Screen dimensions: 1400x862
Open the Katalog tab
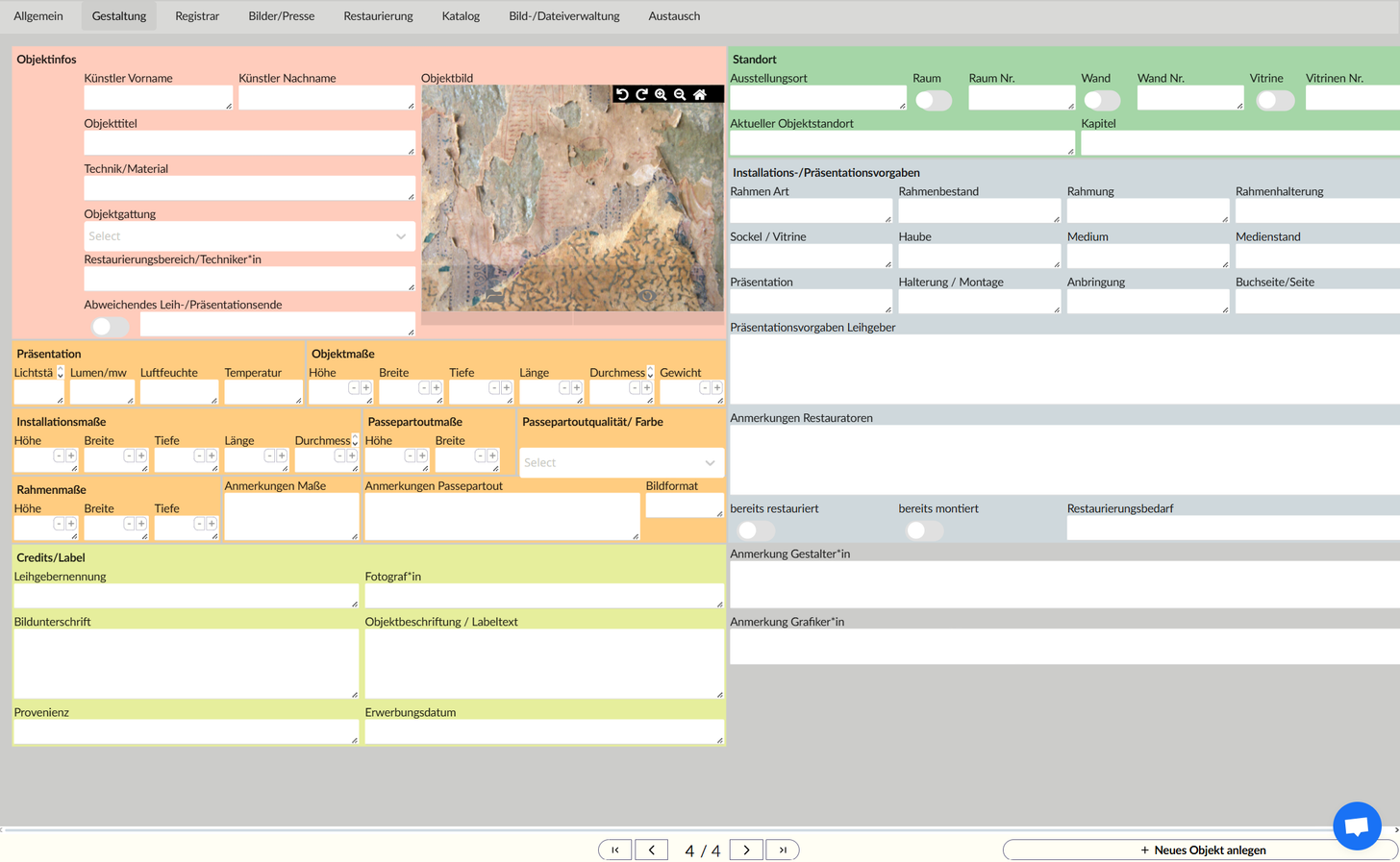tap(461, 16)
